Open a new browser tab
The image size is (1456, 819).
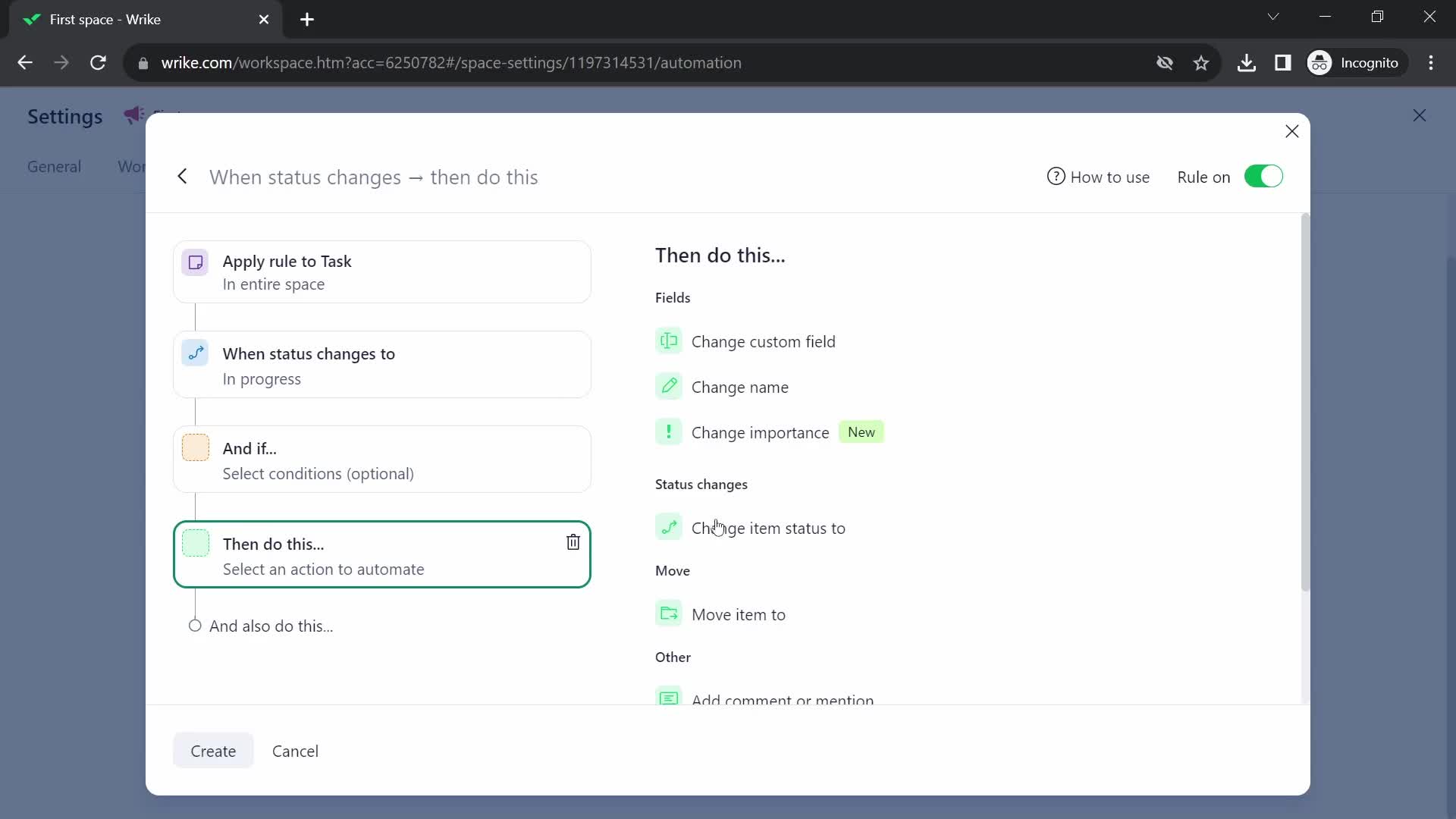307,20
